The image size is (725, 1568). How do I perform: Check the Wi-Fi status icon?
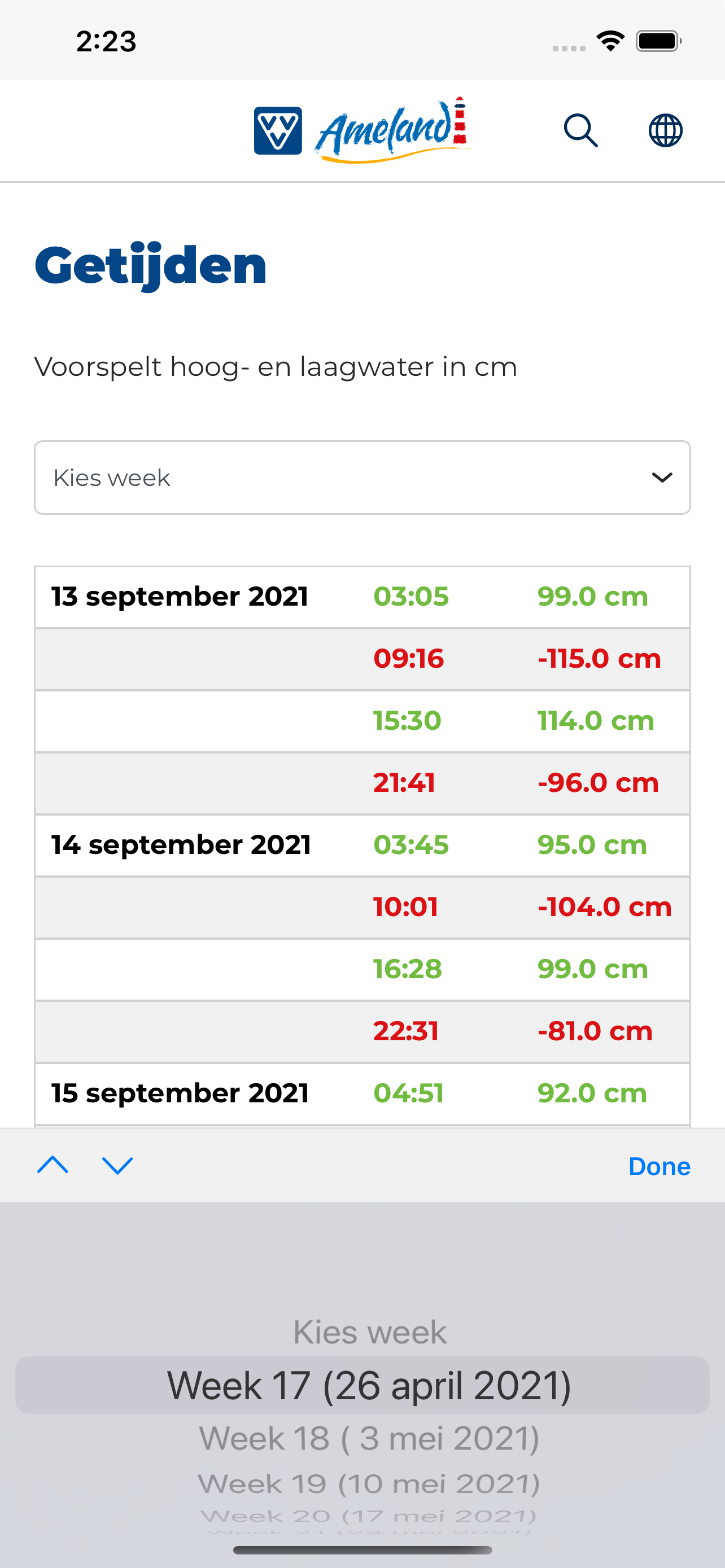pos(610,41)
